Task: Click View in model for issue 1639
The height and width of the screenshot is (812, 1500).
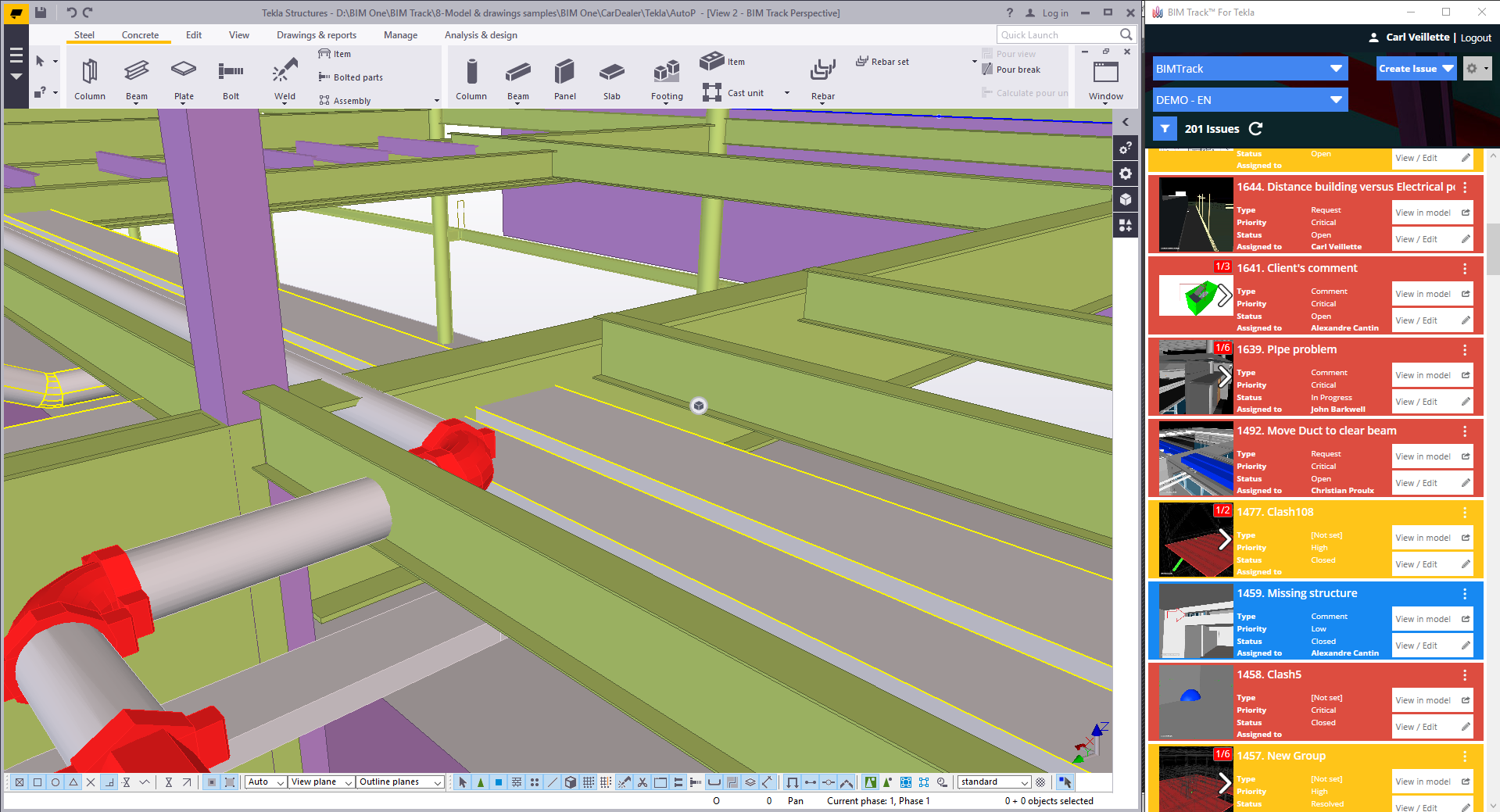Action: (1423, 375)
